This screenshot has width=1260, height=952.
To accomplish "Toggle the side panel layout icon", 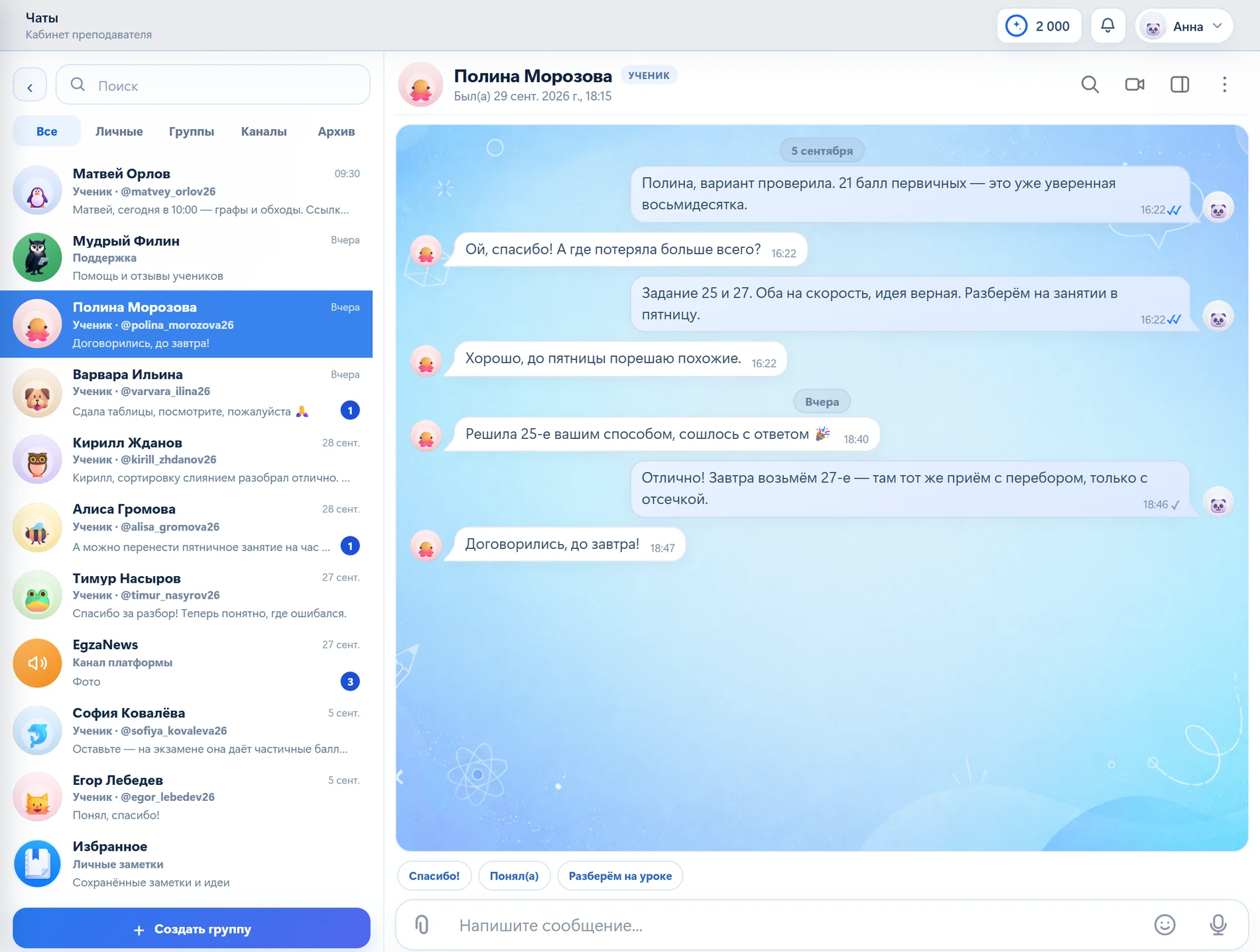I will click(x=1180, y=85).
